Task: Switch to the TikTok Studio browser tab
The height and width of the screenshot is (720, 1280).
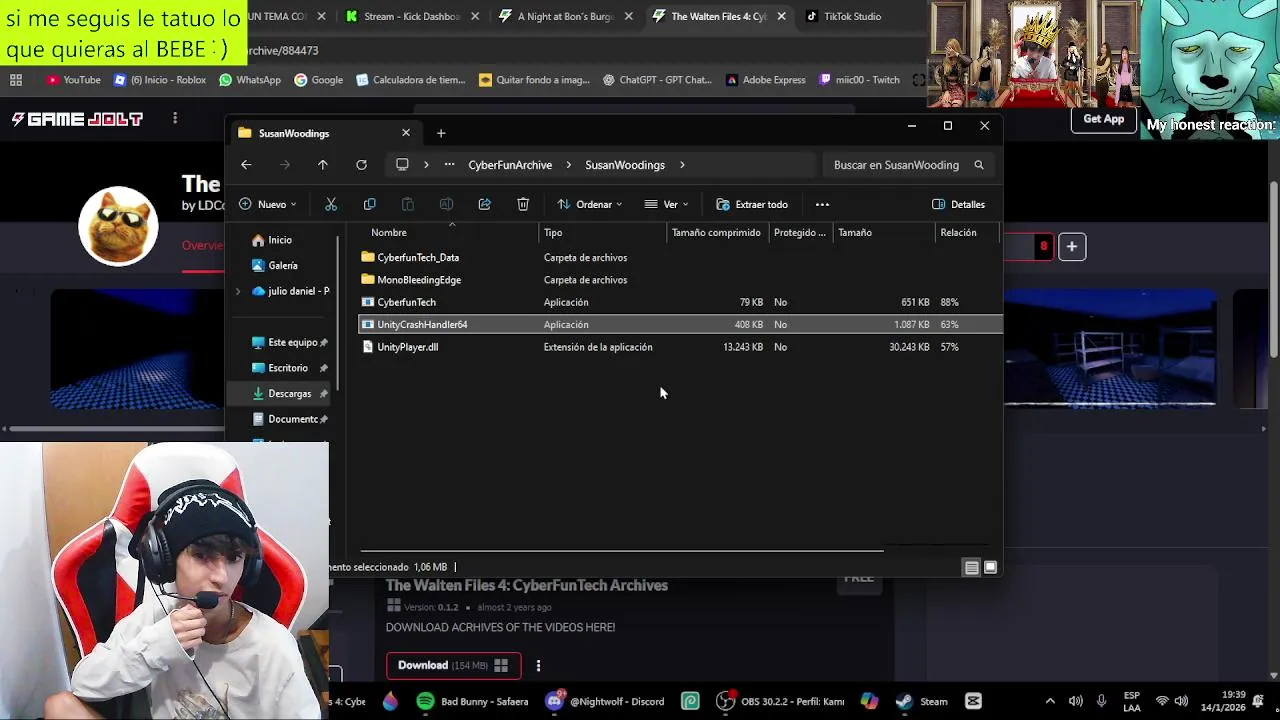Action: (x=853, y=16)
